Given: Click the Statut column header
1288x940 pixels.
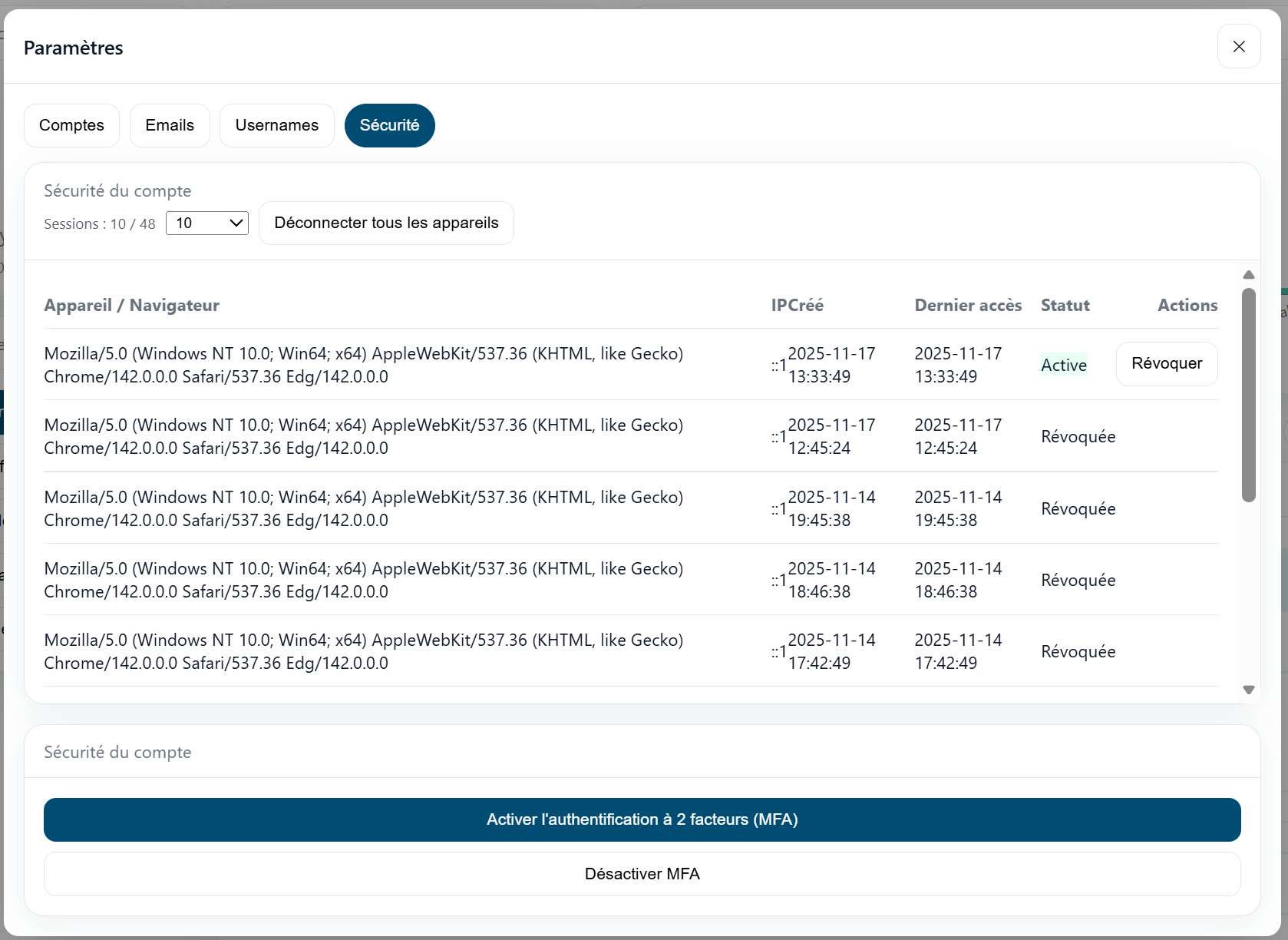Looking at the screenshot, I should (x=1065, y=306).
